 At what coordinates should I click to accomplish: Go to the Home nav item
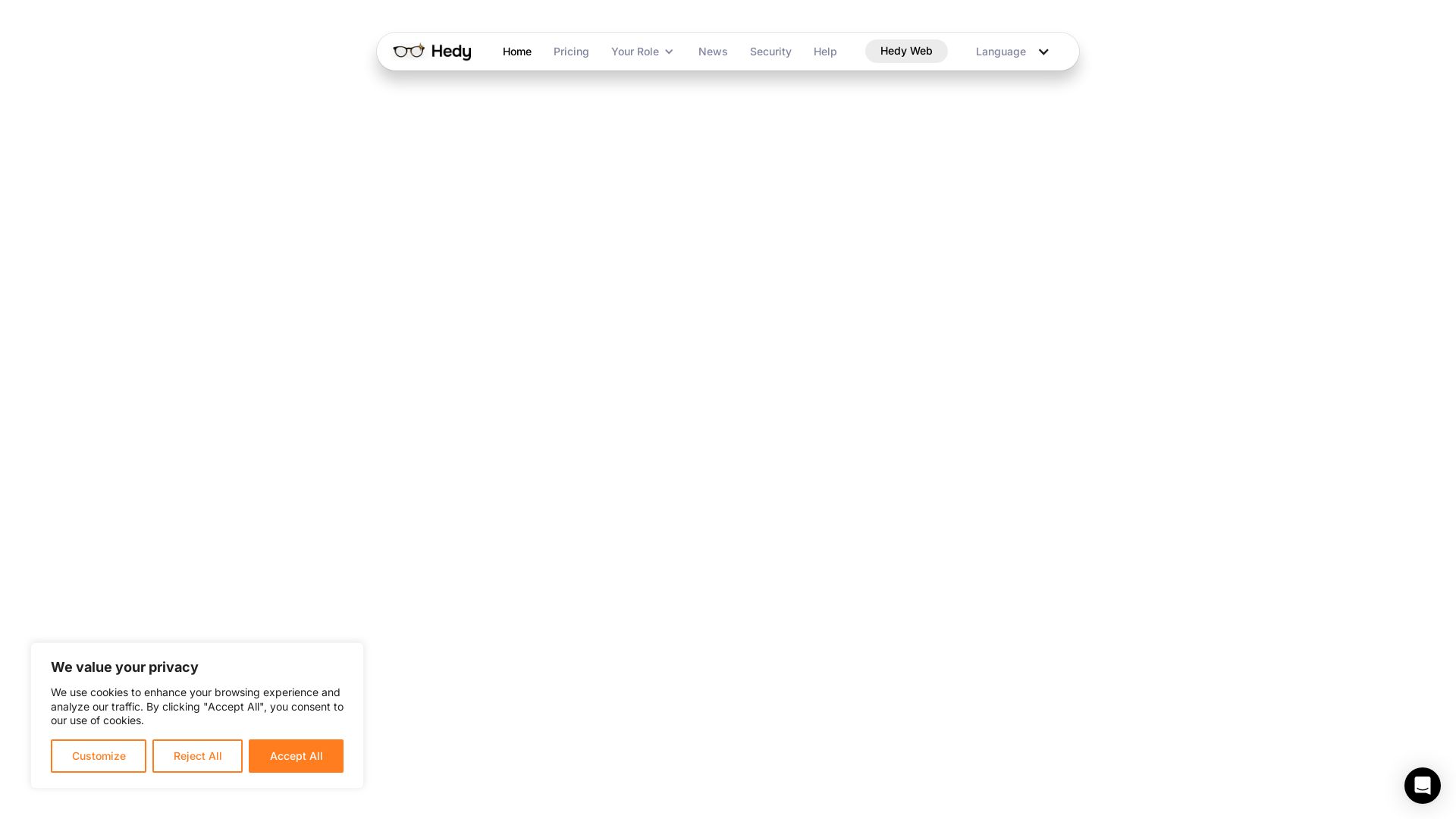click(517, 52)
